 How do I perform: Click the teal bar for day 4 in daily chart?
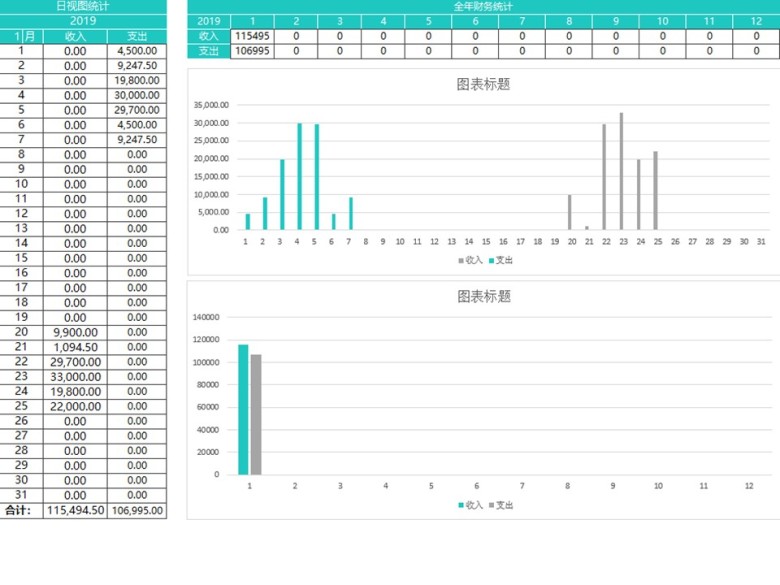pyautogui.click(x=299, y=176)
